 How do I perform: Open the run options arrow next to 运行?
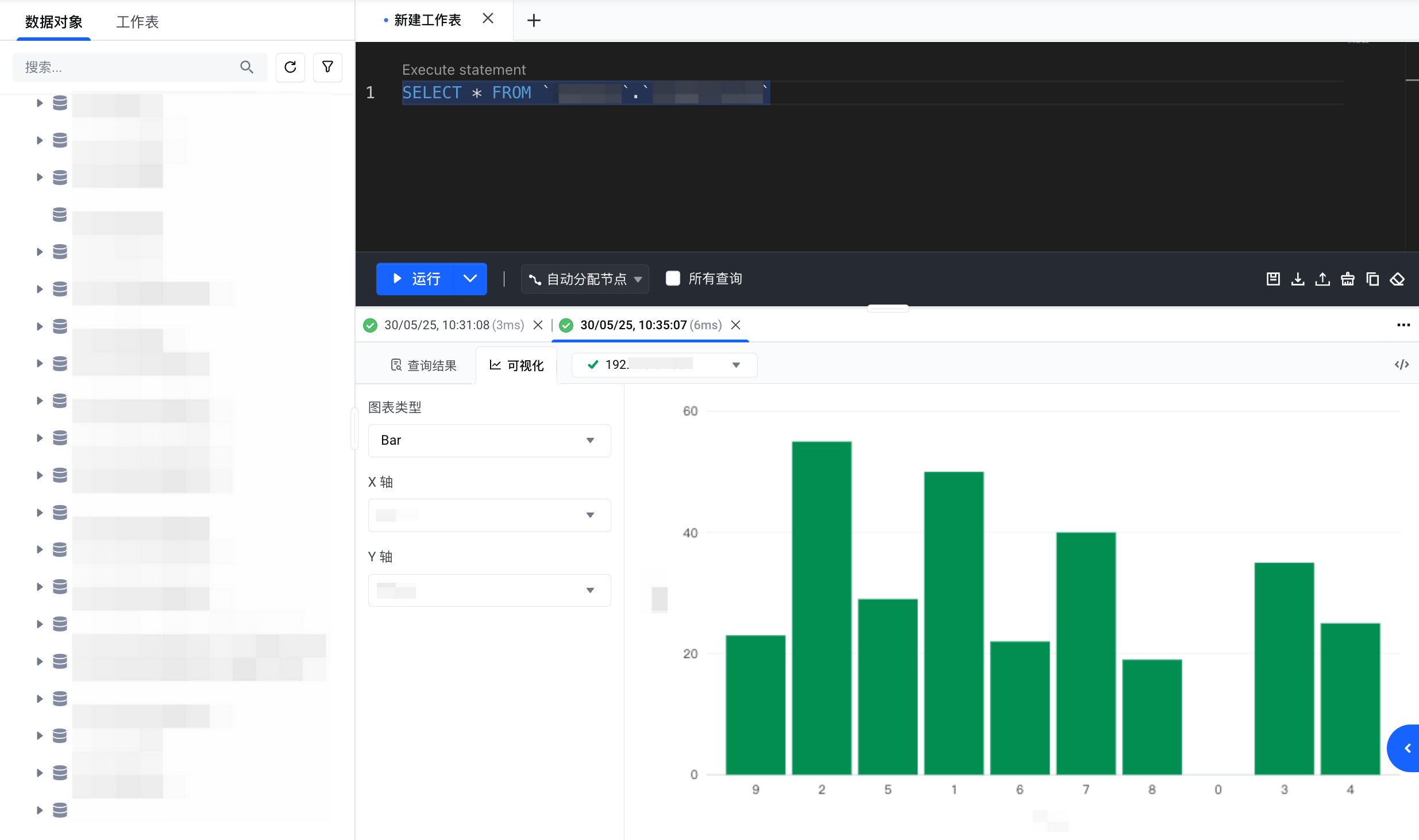coord(470,279)
